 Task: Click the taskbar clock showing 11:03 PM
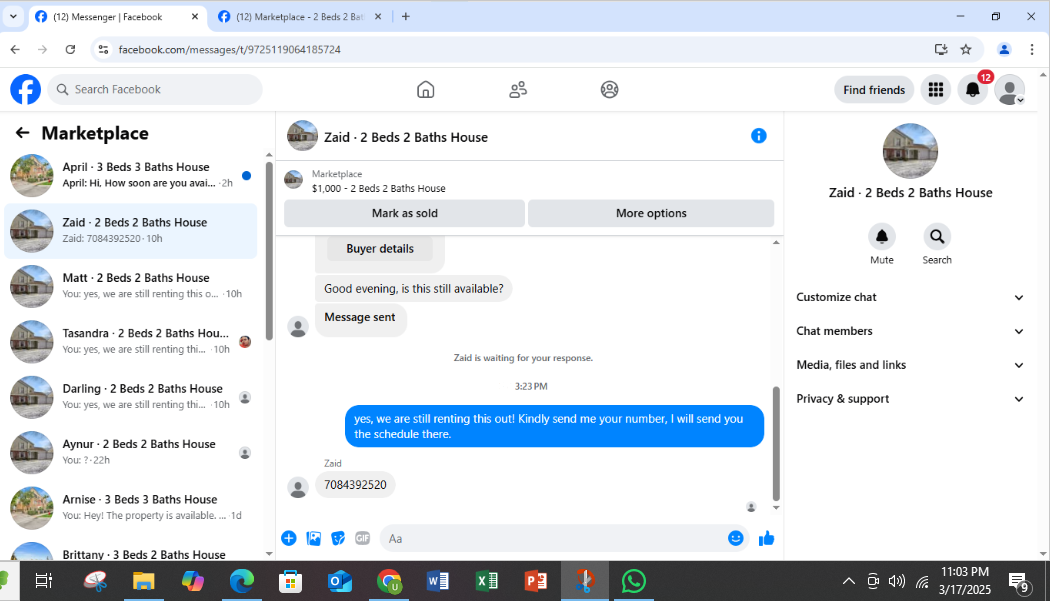[x=965, y=580]
